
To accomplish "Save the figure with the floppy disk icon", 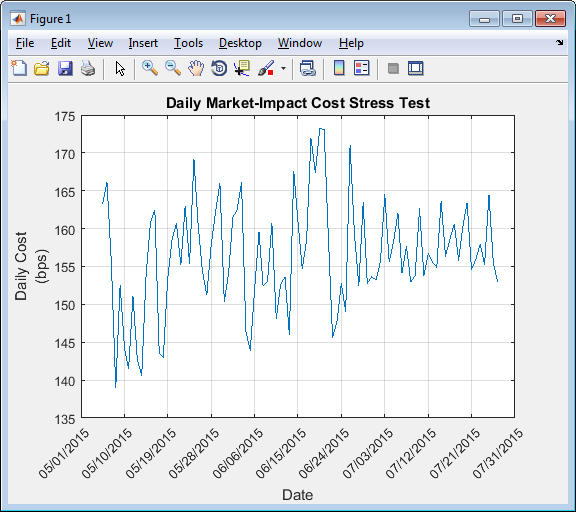I will (65, 68).
